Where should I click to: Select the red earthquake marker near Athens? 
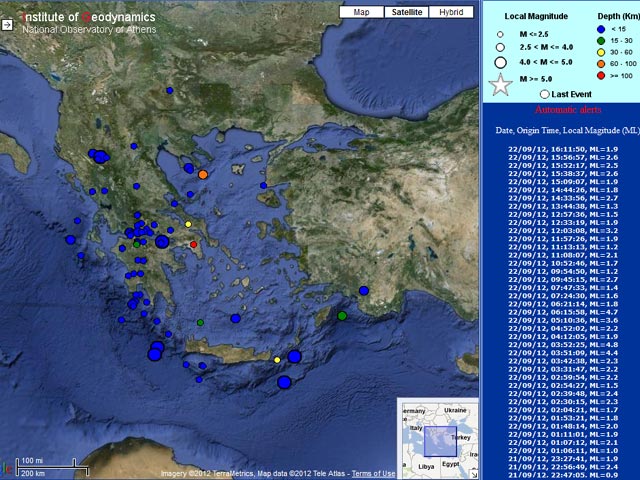click(x=194, y=244)
